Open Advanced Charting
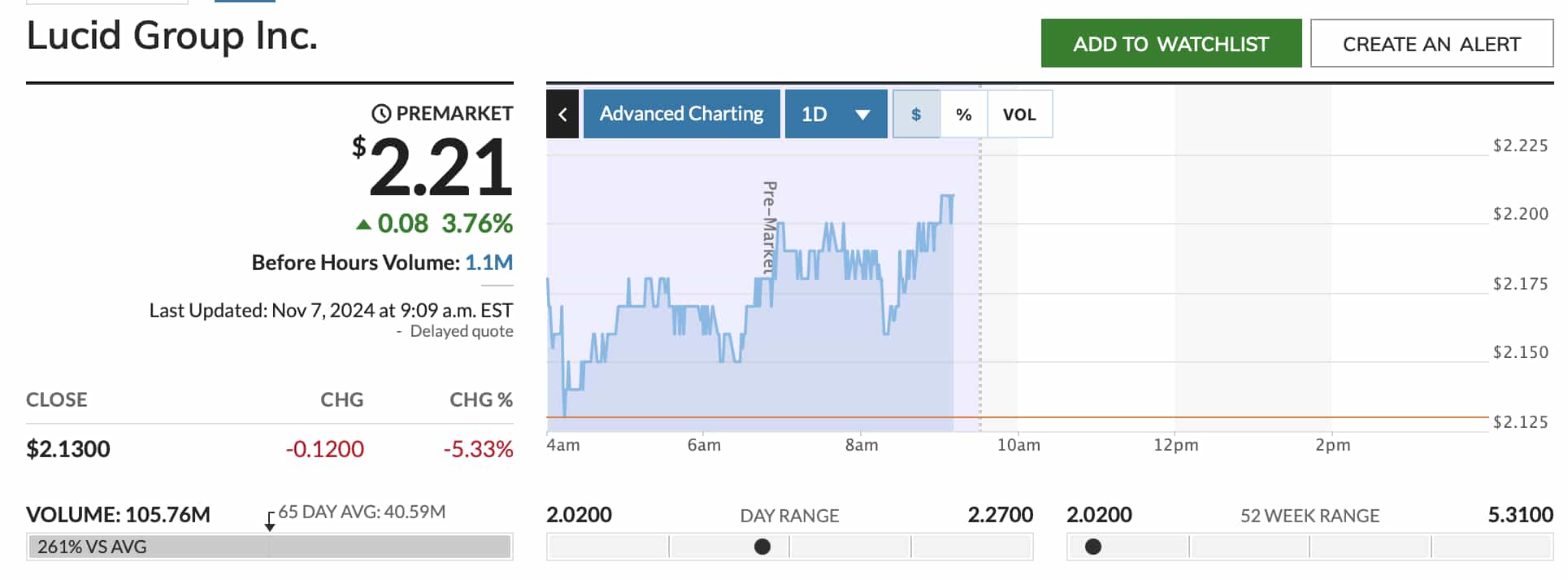The image size is (1568, 580). 681,114
